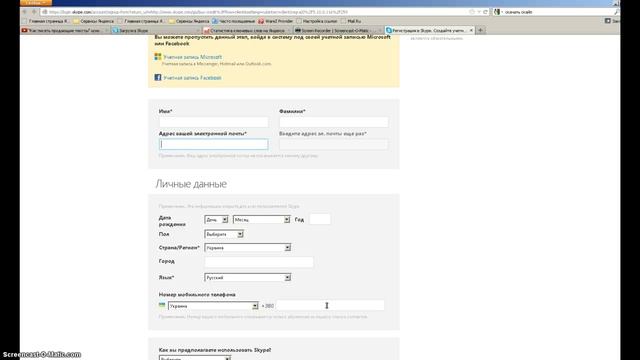Switch to the Screen Recorder Screencast-O-Matic tab
Viewport: 640px width, 360px height.
point(338,30)
